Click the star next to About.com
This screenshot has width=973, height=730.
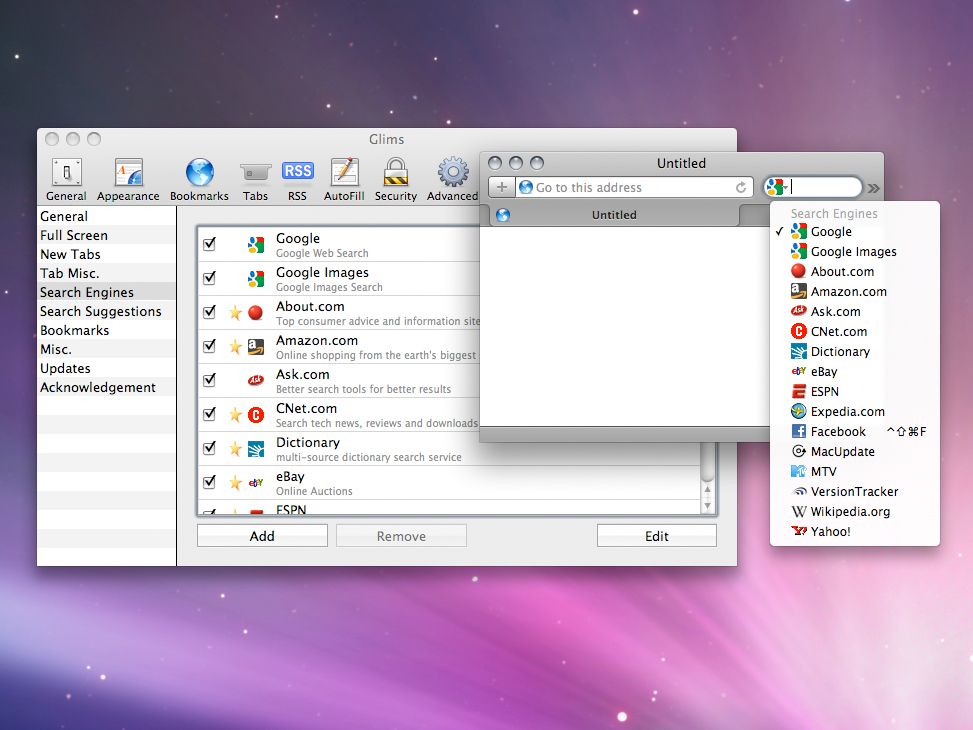pyautogui.click(x=235, y=312)
